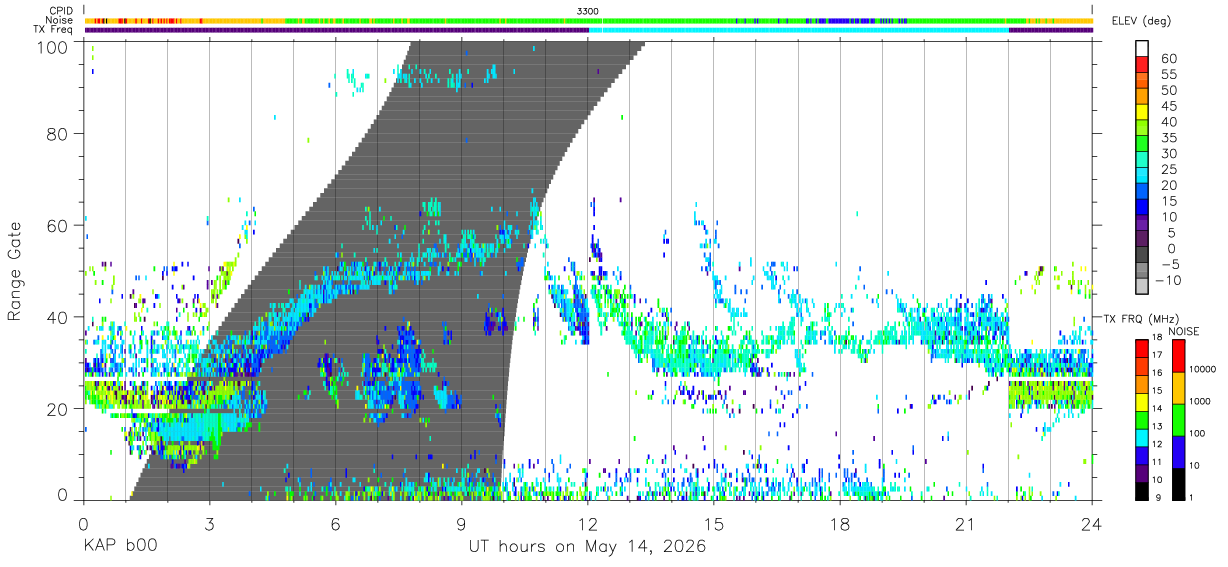Viewport: 1228px width, 567px height.
Task: Click the red top segment of TX frequency legend
Action: point(1141,347)
